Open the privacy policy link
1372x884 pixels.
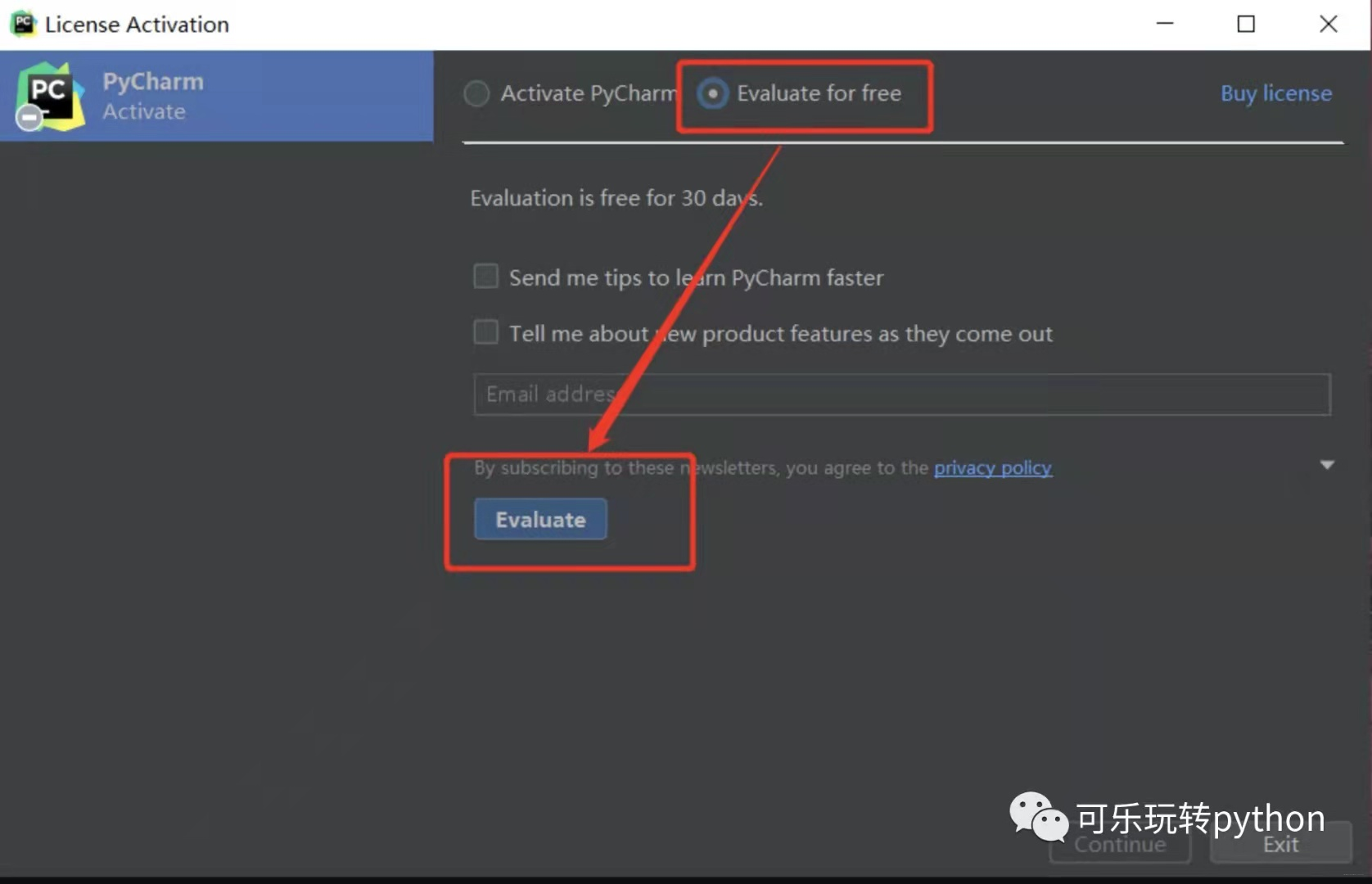coord(992,468)
